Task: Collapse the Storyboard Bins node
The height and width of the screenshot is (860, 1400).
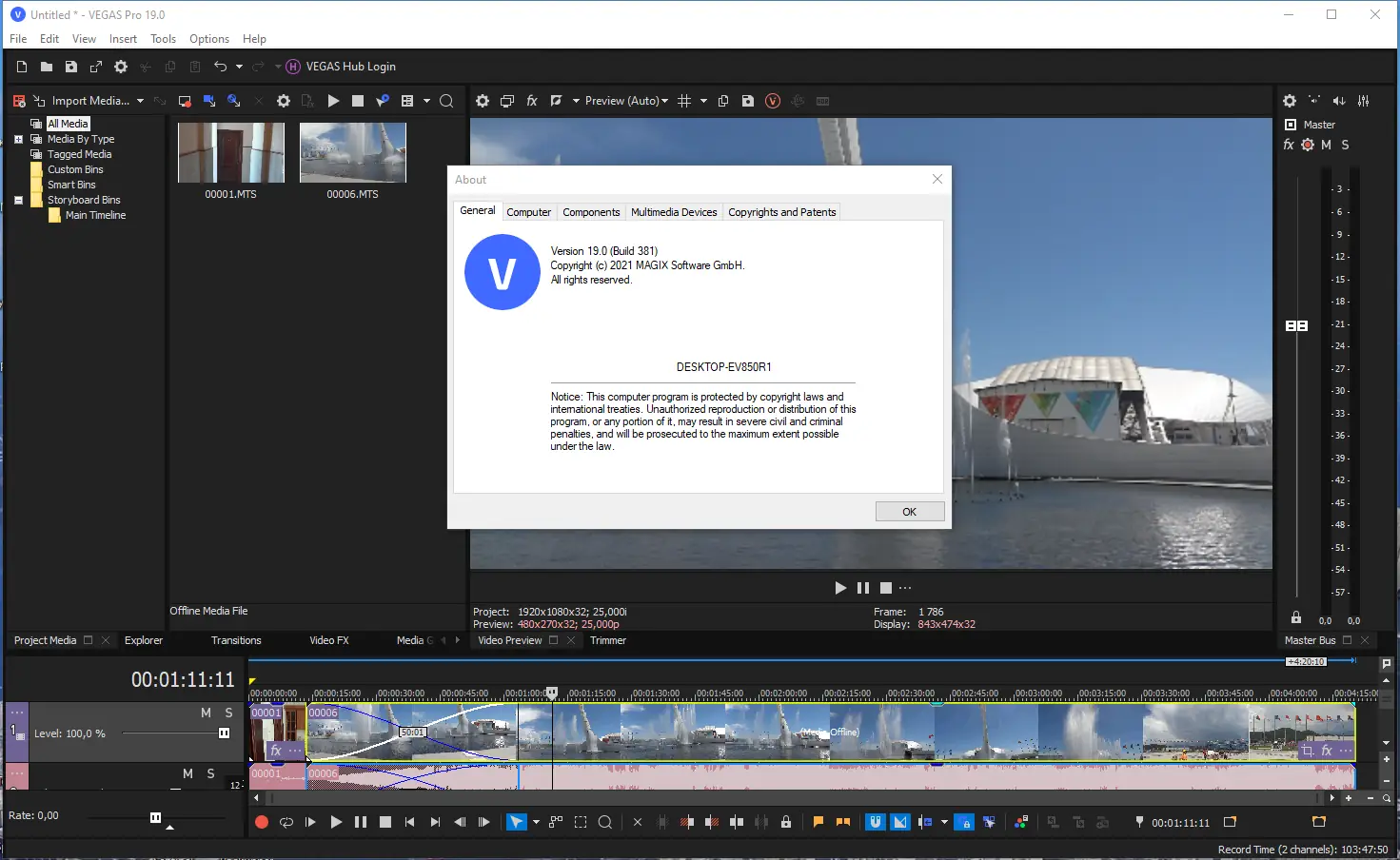Action: tap(18, 200)
